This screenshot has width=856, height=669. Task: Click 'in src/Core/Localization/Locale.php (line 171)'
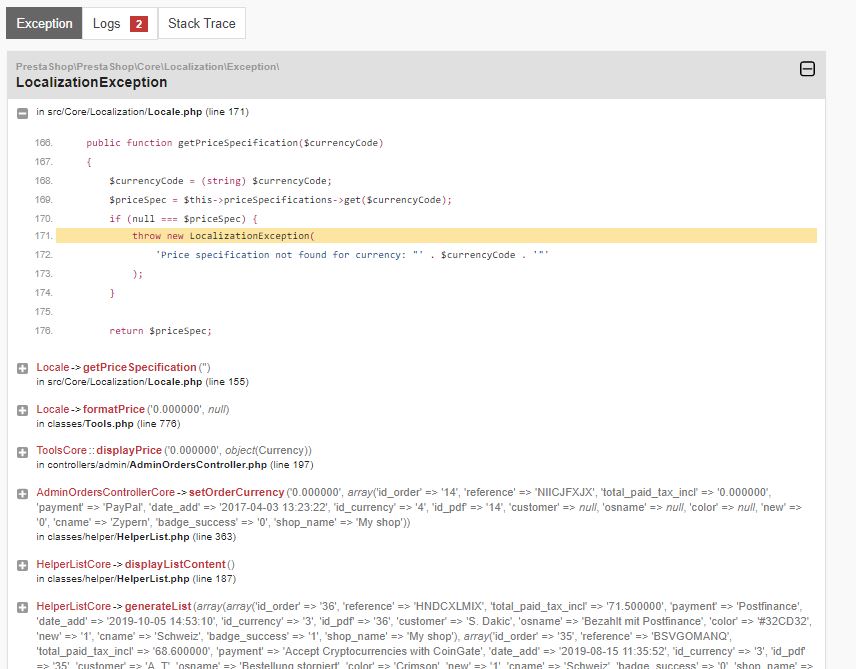[x=142, y=112]
